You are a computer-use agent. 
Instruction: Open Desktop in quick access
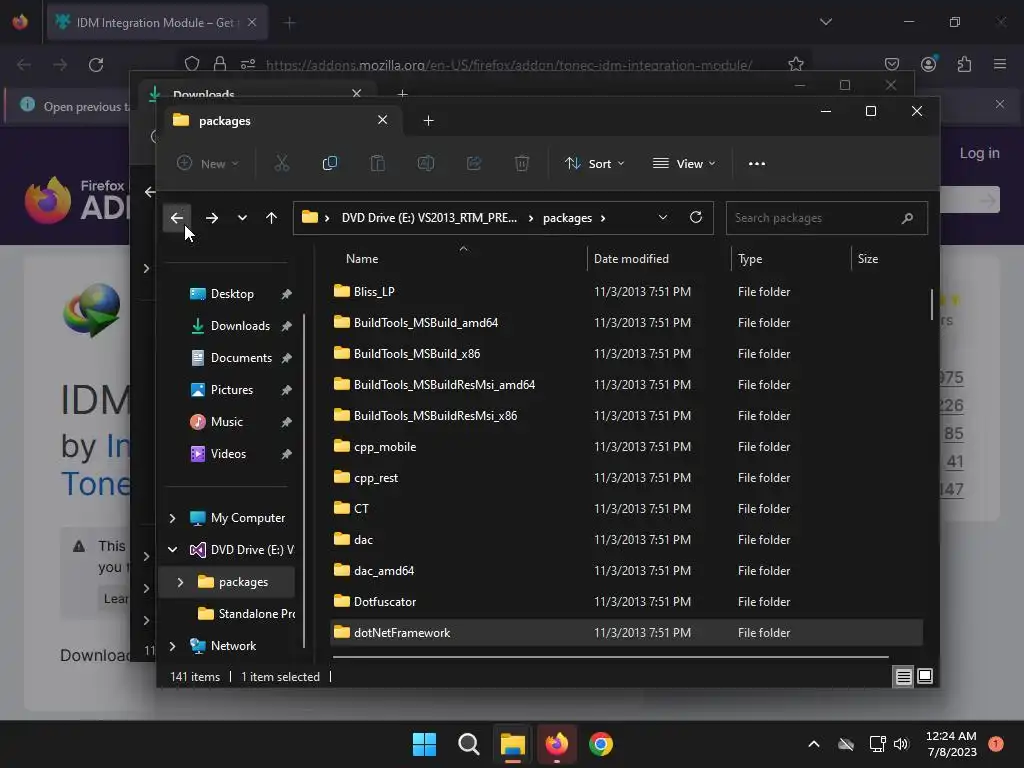(232, 294)
